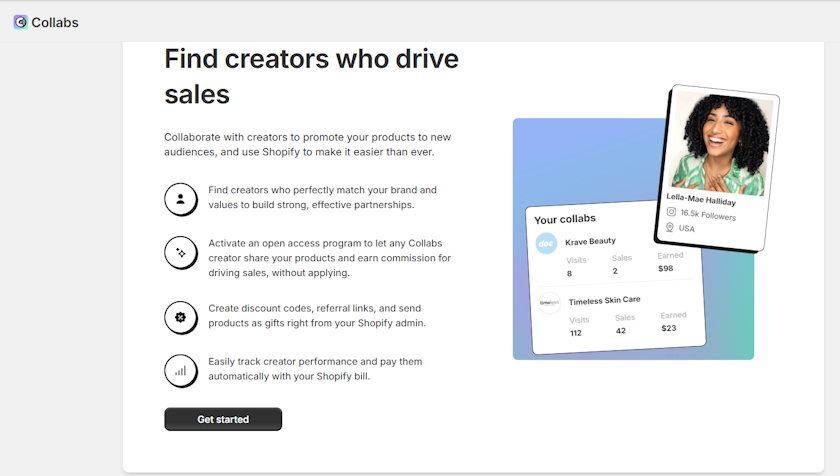Click the Leila-Mae Halliday creator photo
840x476 pixels.
pos(721,143)
